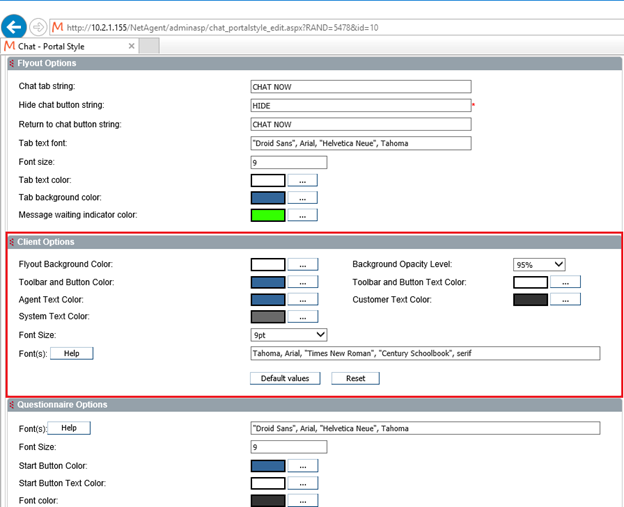The image size is (624, 507).
Task: Open Help for Questionnaire Options fonts
Action: coord(68,428)
